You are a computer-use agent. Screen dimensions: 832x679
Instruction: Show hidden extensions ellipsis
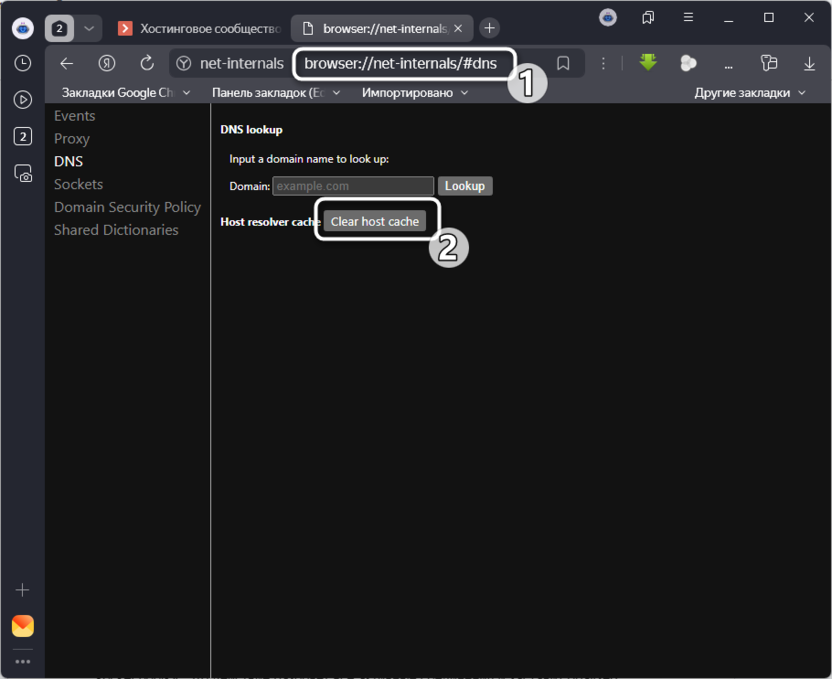click(729, 66)
